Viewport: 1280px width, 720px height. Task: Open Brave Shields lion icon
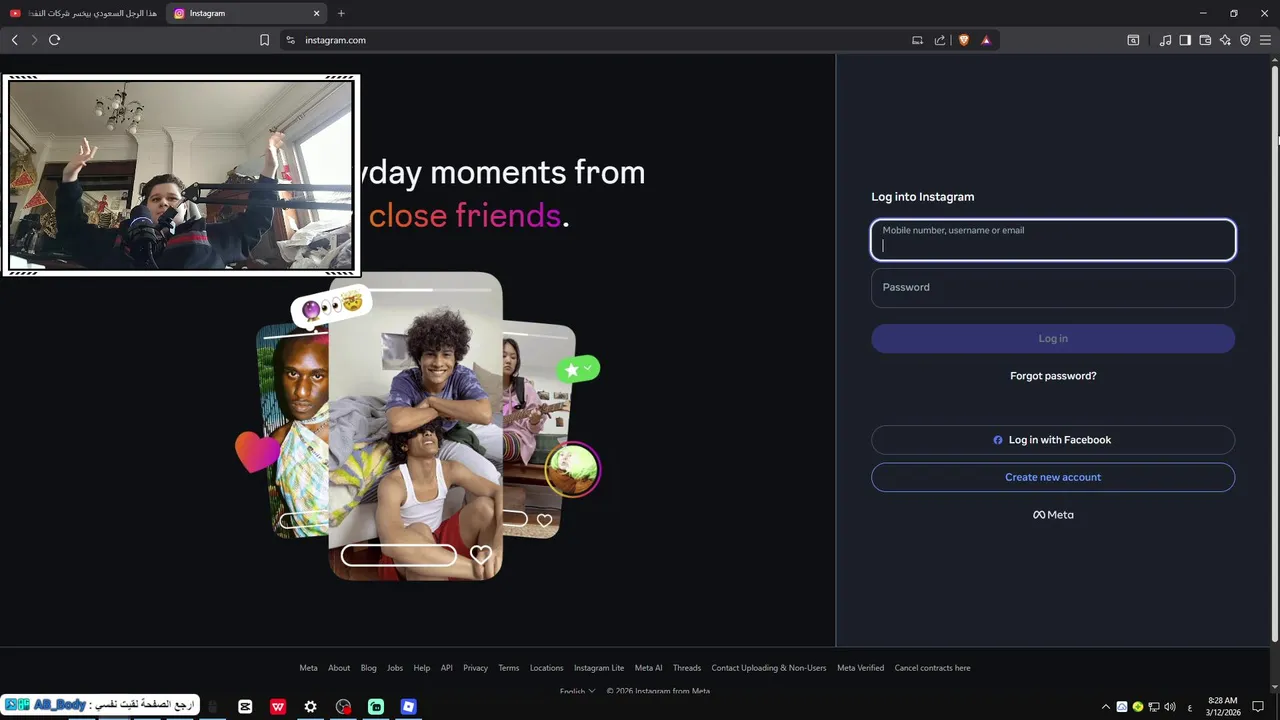[x=964, y=40]
